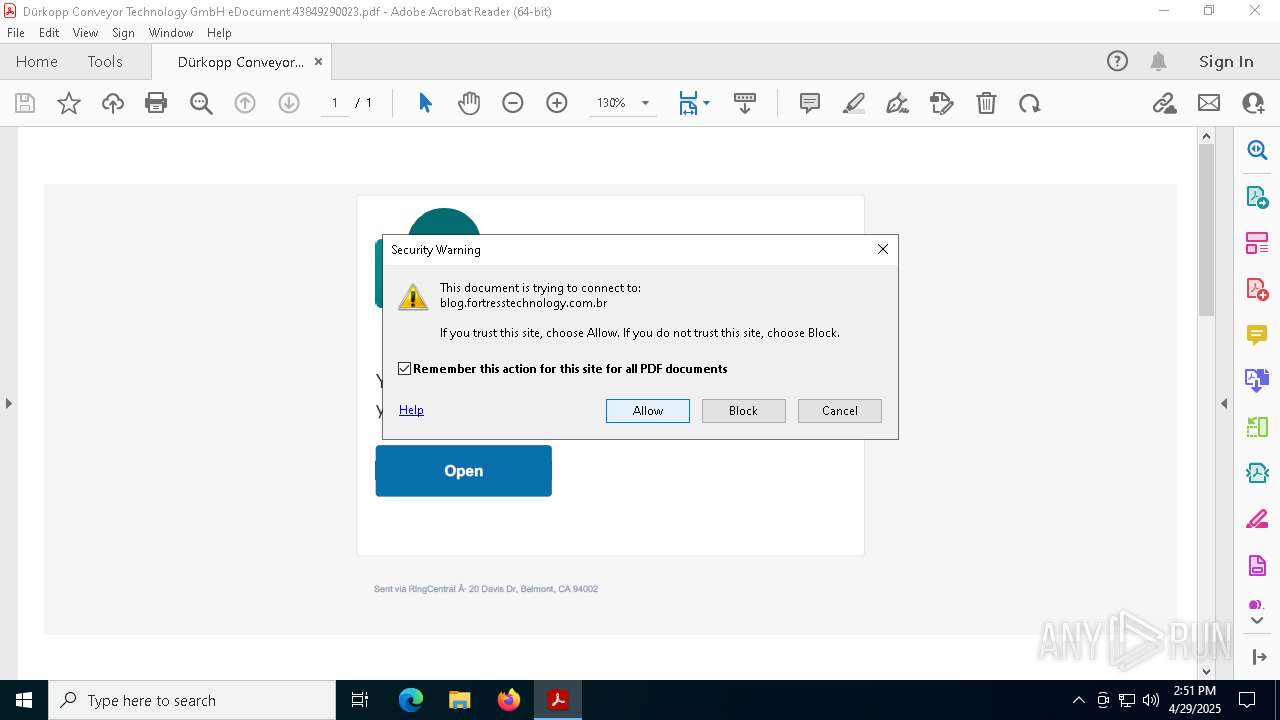The height and width of the screenshot is (720, 1280).
Task: Click the Windows search box
Action: (x=192, y=700)
